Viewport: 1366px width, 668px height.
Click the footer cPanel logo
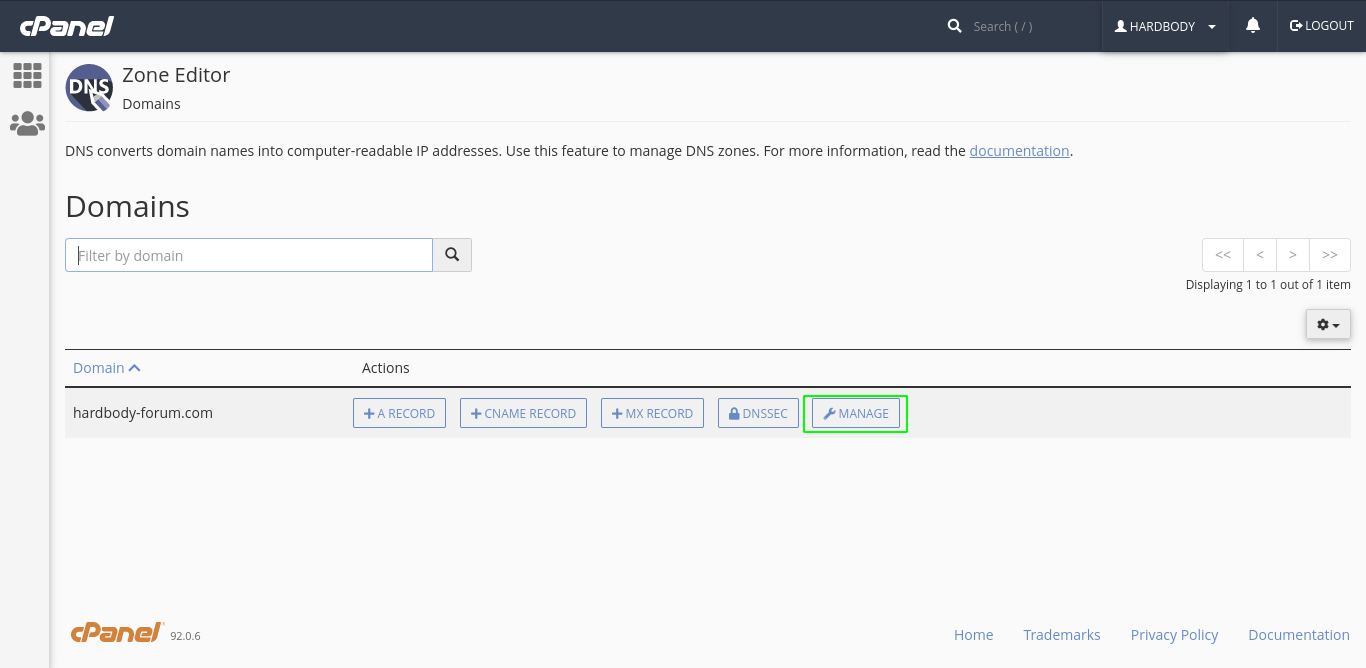(x=117, y=632)
